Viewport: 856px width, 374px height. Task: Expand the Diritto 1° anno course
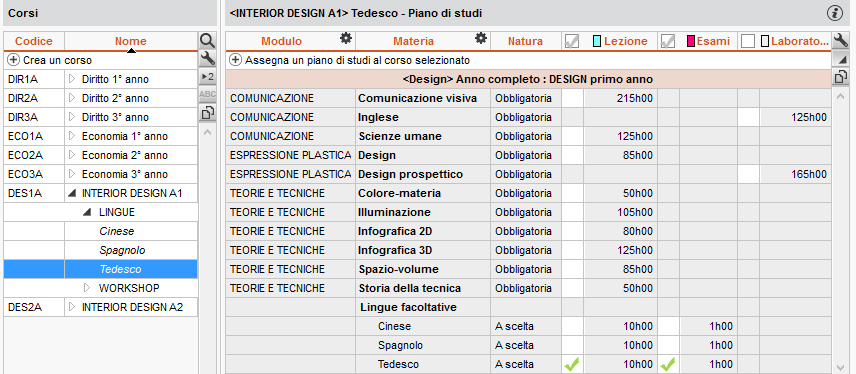[72, 79]
